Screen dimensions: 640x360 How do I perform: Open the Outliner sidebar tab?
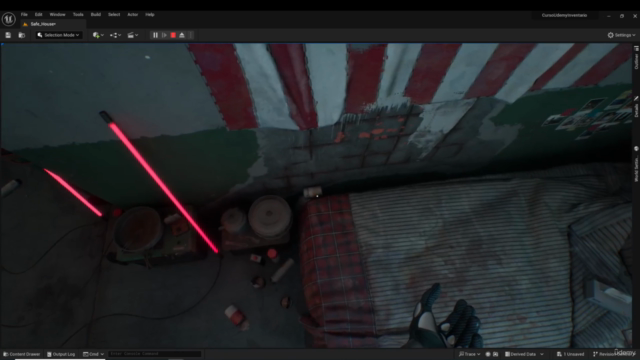636,58
